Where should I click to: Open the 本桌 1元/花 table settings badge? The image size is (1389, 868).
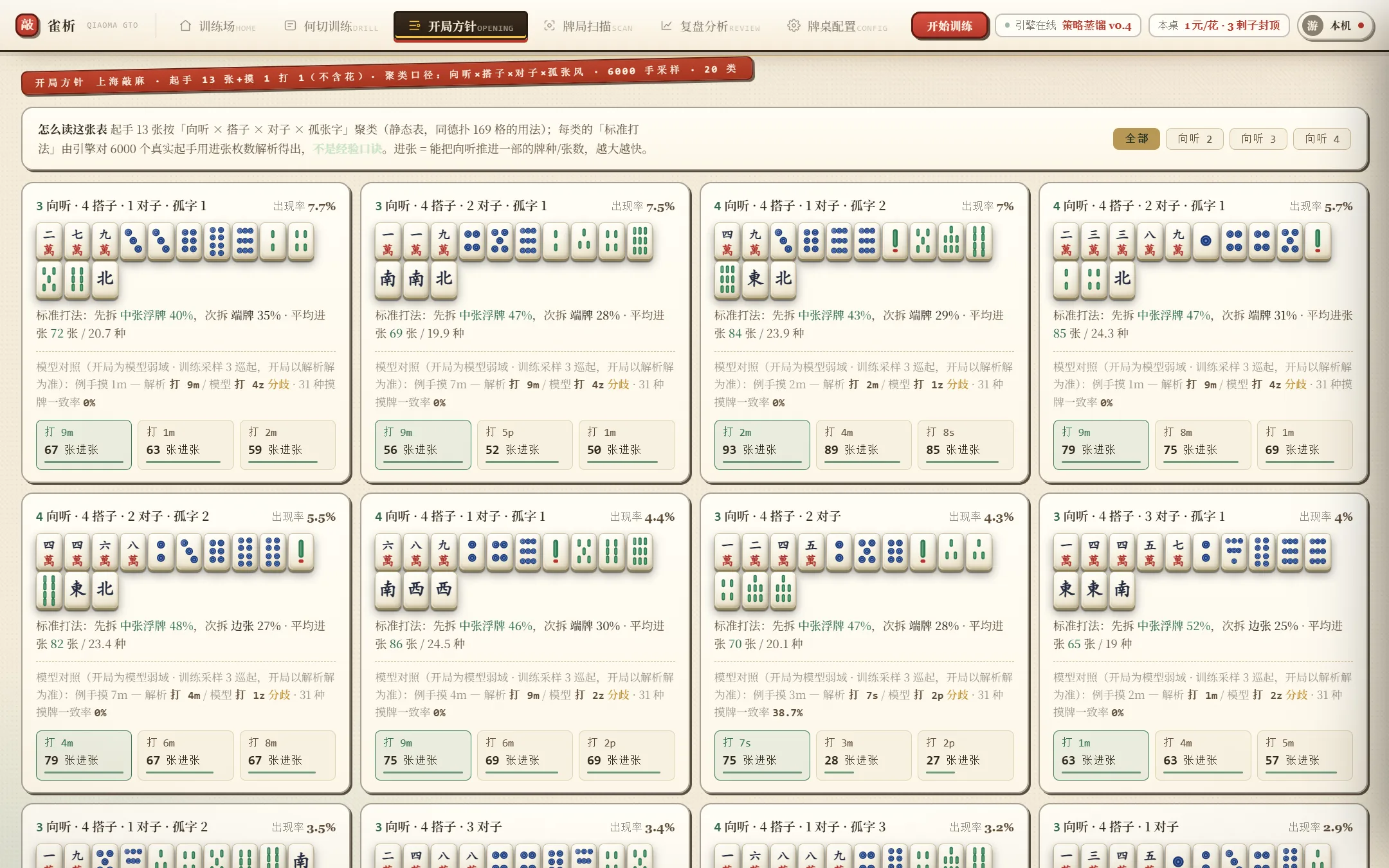pos(1219,26)
